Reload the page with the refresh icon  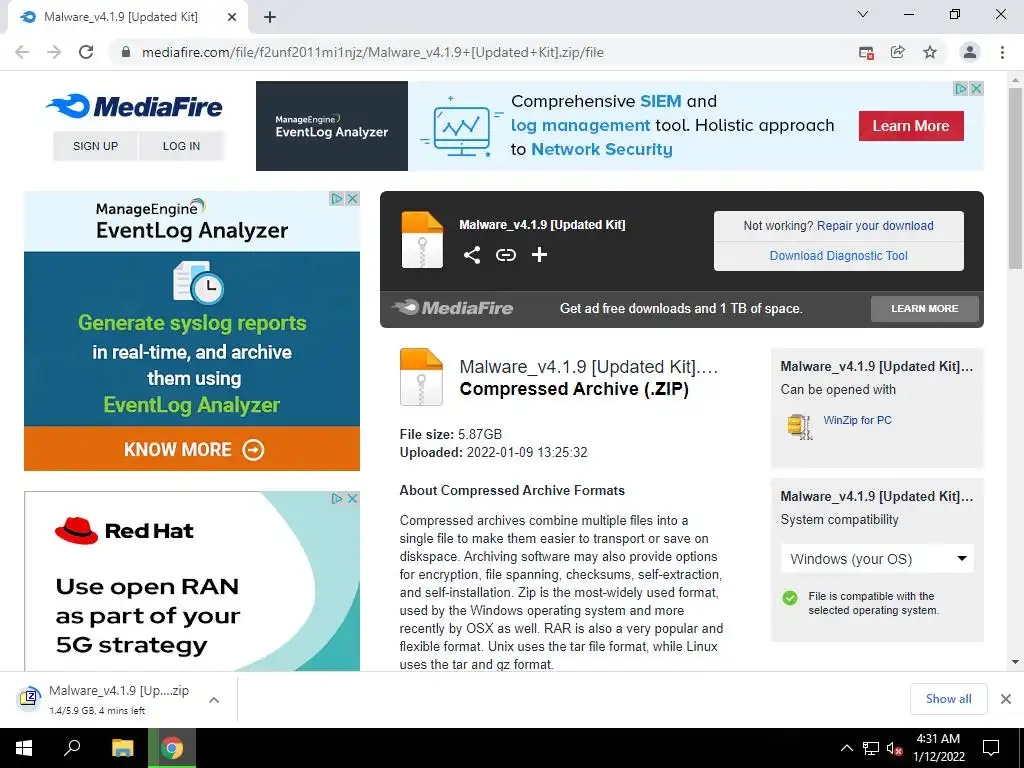[x=86, y=52]
